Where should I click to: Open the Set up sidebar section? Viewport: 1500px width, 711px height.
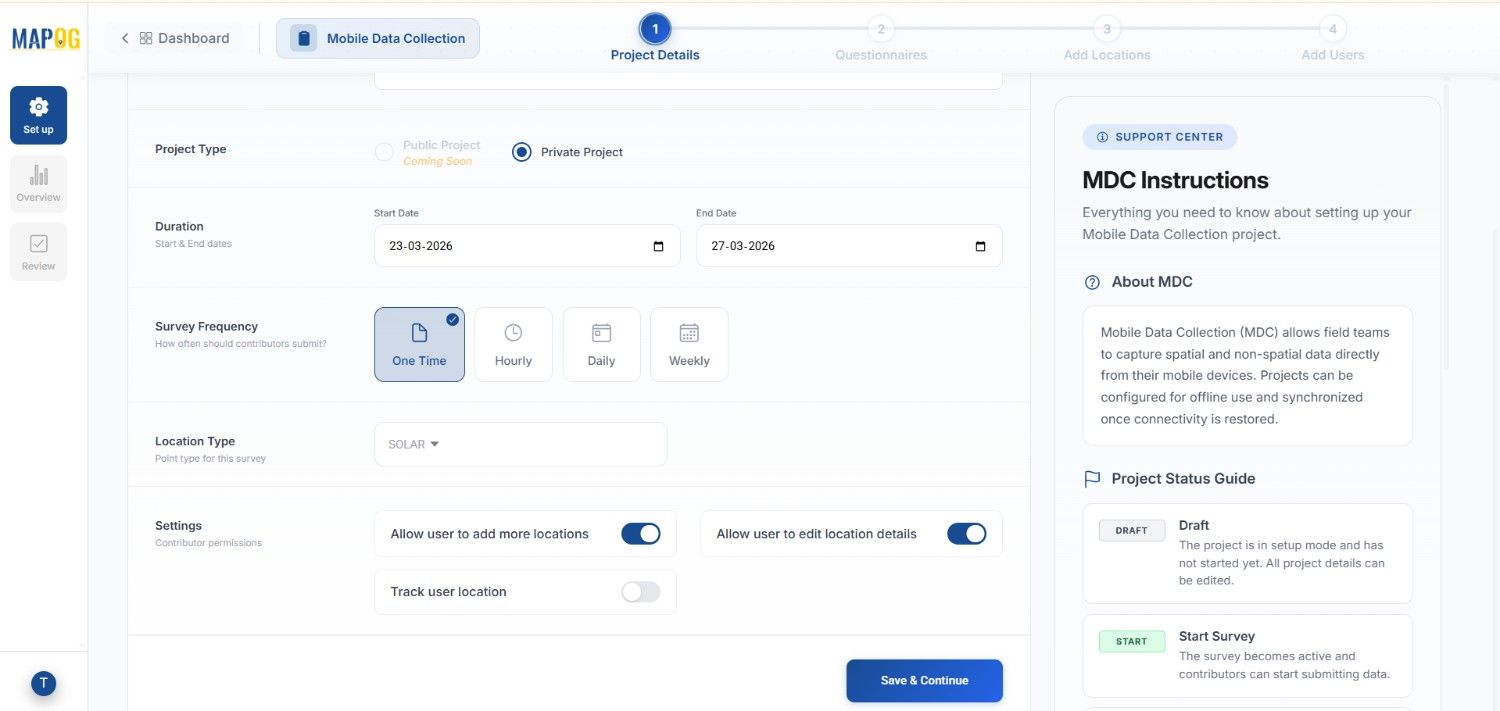pos(38,114)
